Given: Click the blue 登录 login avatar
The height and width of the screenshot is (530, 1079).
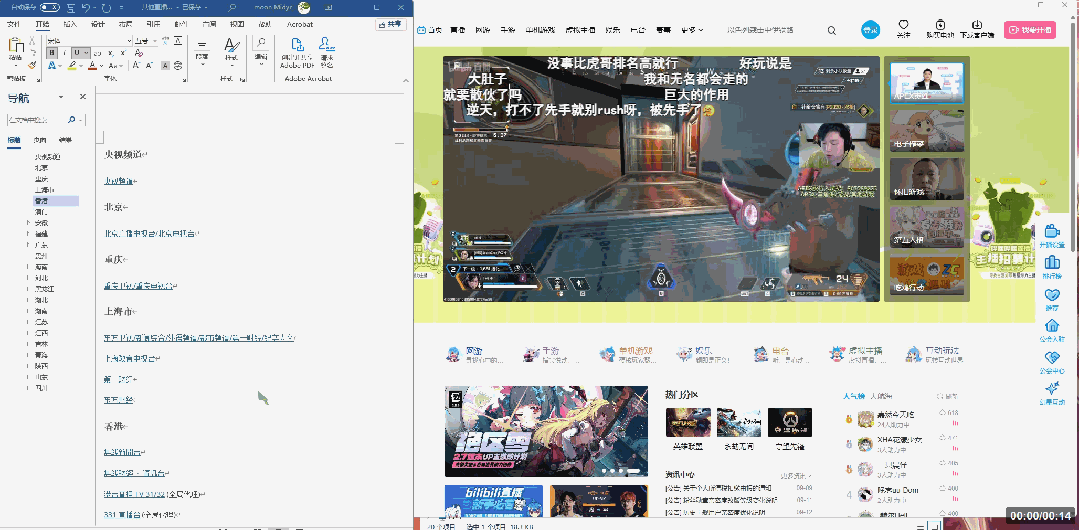Looking at the screenshot, I should click(871, 30).
